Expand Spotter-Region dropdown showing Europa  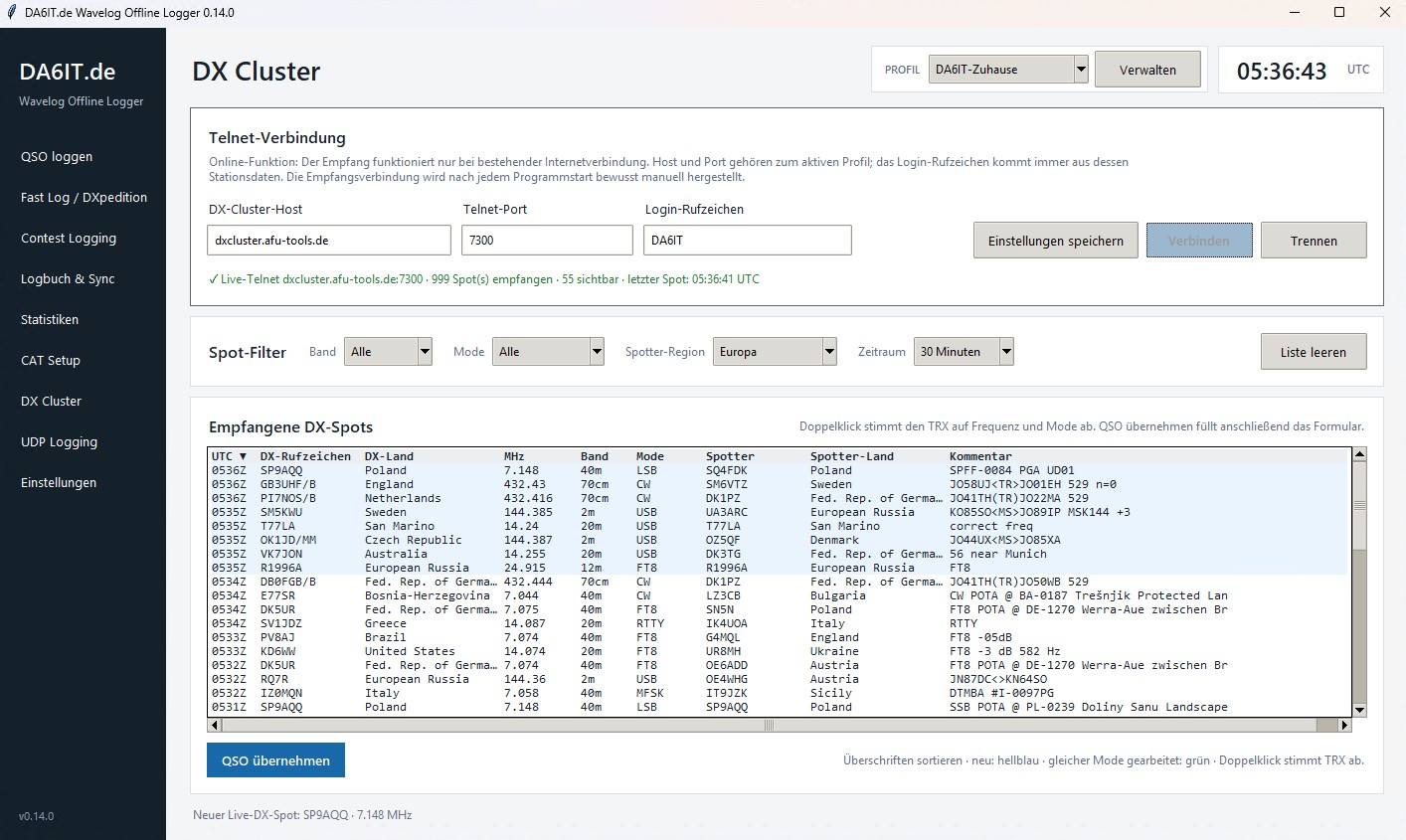pyautogui.click(x=775, y=351)
